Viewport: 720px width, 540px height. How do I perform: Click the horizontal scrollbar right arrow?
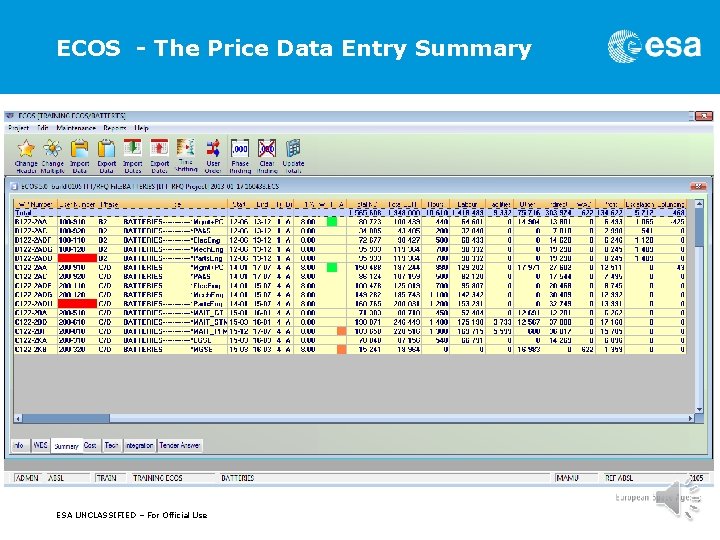[690, 418]
